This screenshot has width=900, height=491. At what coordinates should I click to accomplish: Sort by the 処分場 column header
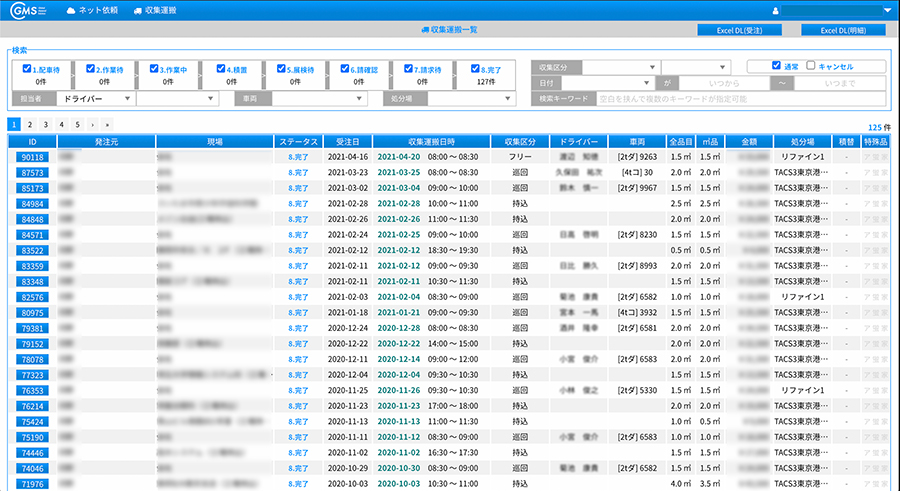pyautogui.click(x=802, y=141)
